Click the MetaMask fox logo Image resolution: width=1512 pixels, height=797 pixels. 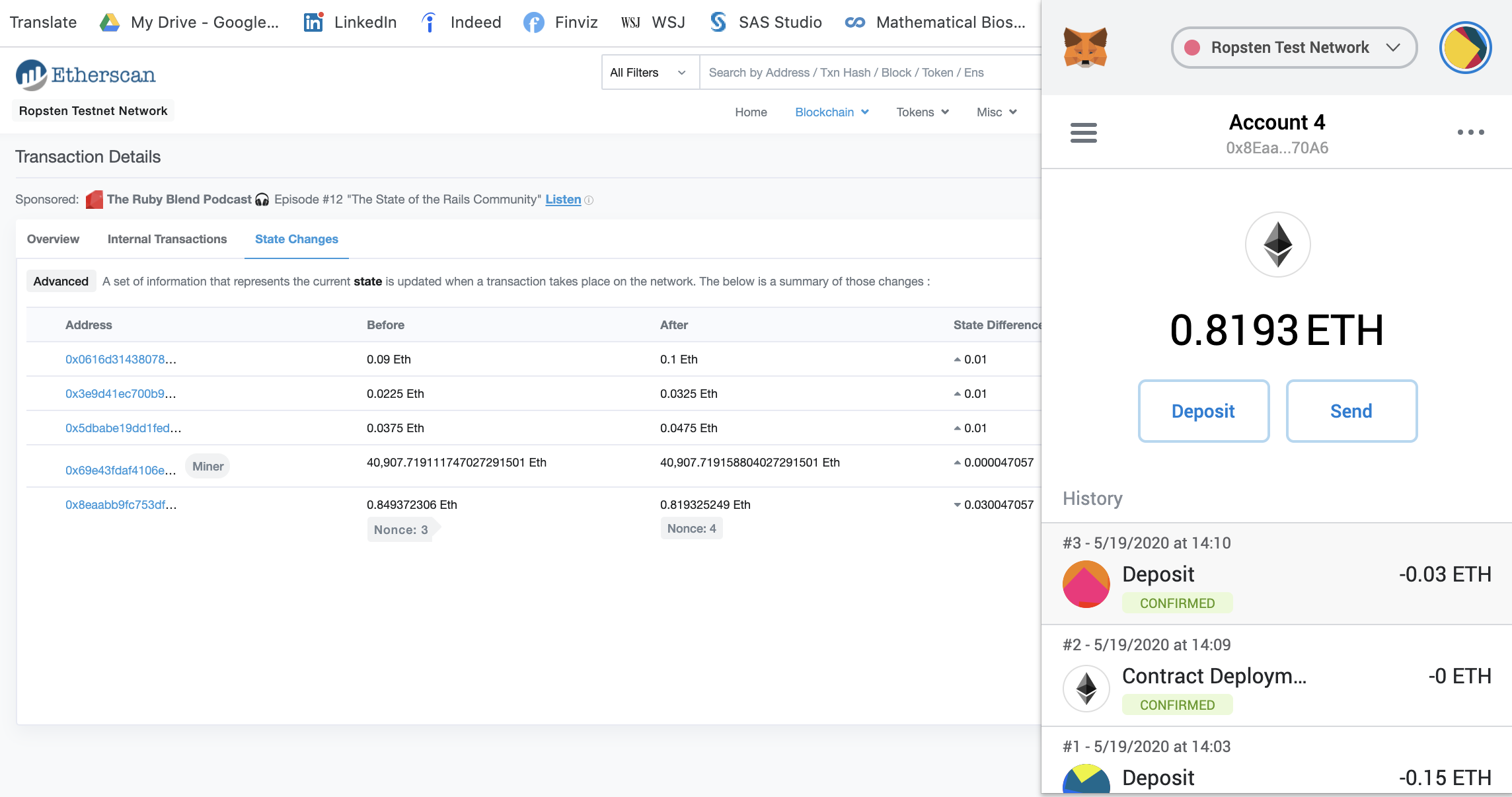1085,48
